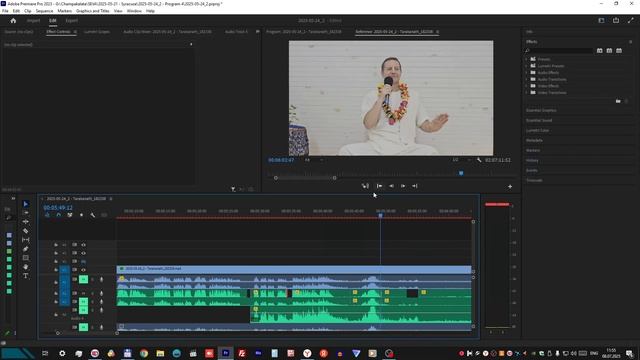
Task: Switch to the Export workspace tab
Action: coord(71,20)
